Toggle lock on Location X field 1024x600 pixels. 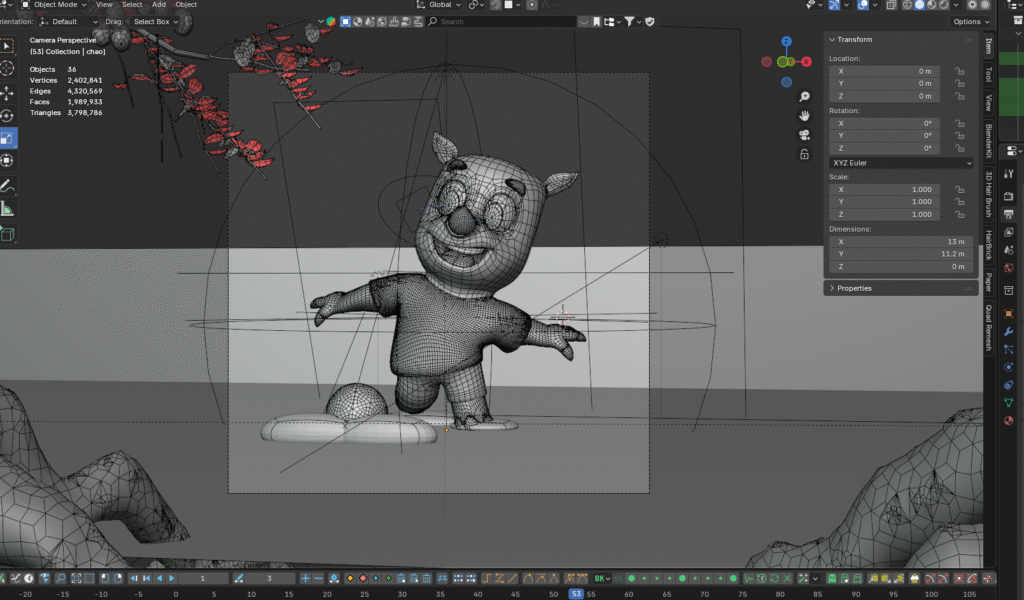(959, 72)
